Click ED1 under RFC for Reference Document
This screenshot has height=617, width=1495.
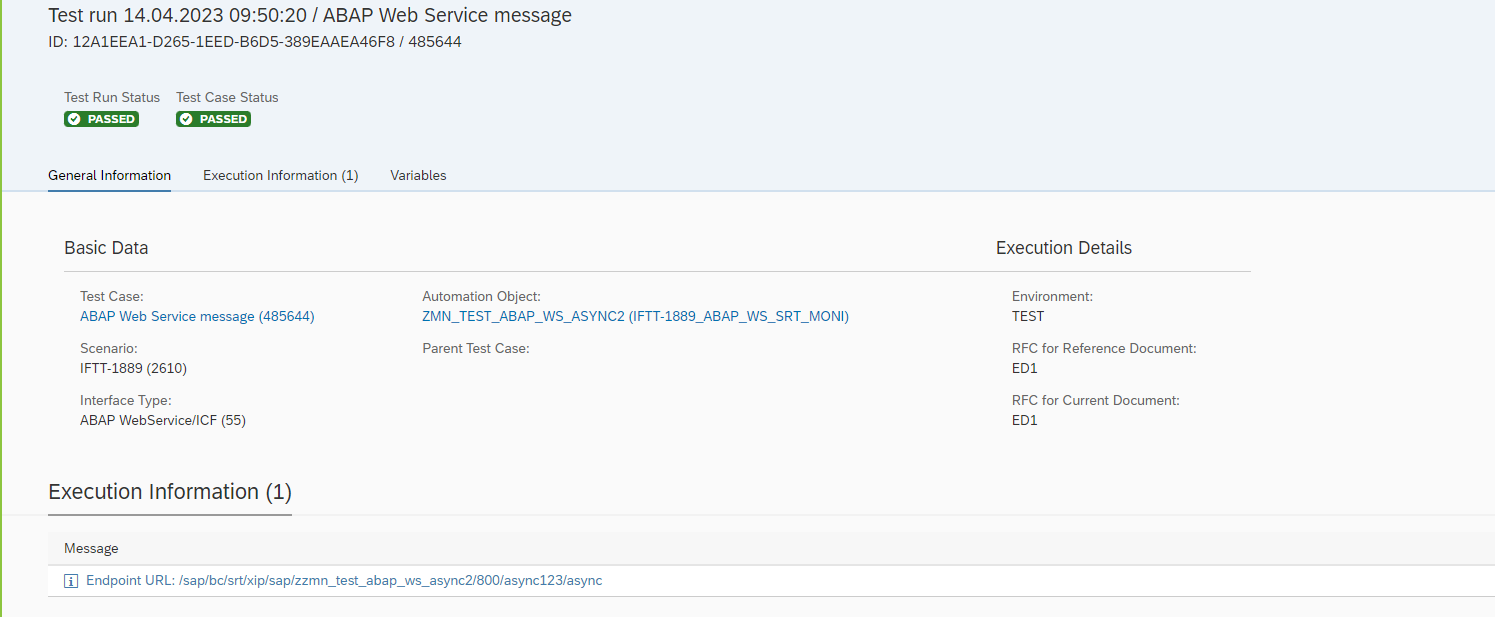click(1024, 368)
